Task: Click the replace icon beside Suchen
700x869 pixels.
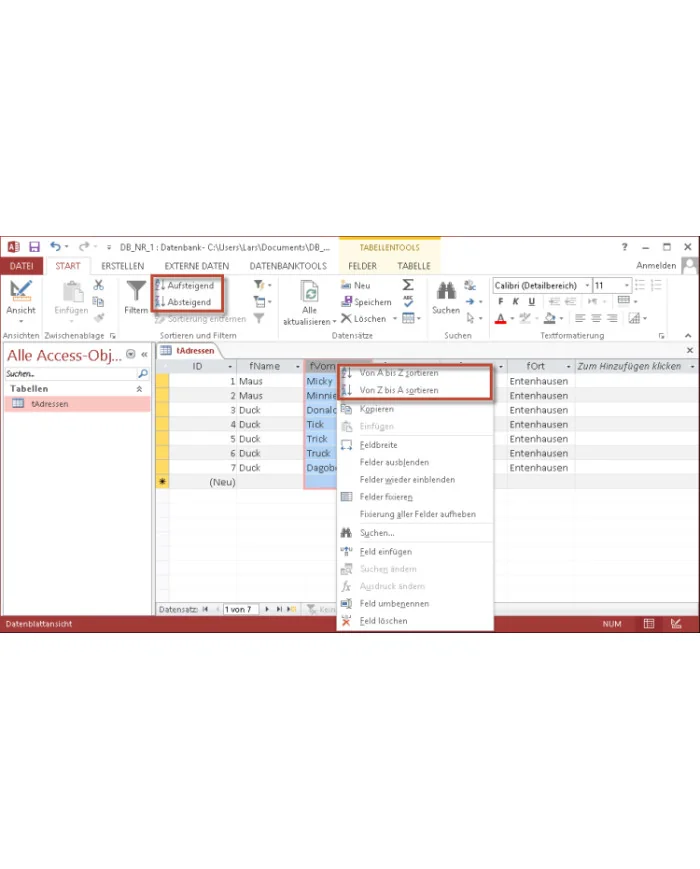Action: tap(470, 285)
